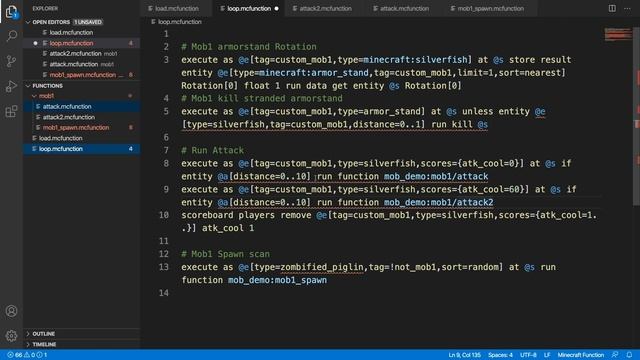Screen dimensions: 640x360
Task: Click the unsaved dot on loop.mcfunction tab
Action: [x=276, y=8]
